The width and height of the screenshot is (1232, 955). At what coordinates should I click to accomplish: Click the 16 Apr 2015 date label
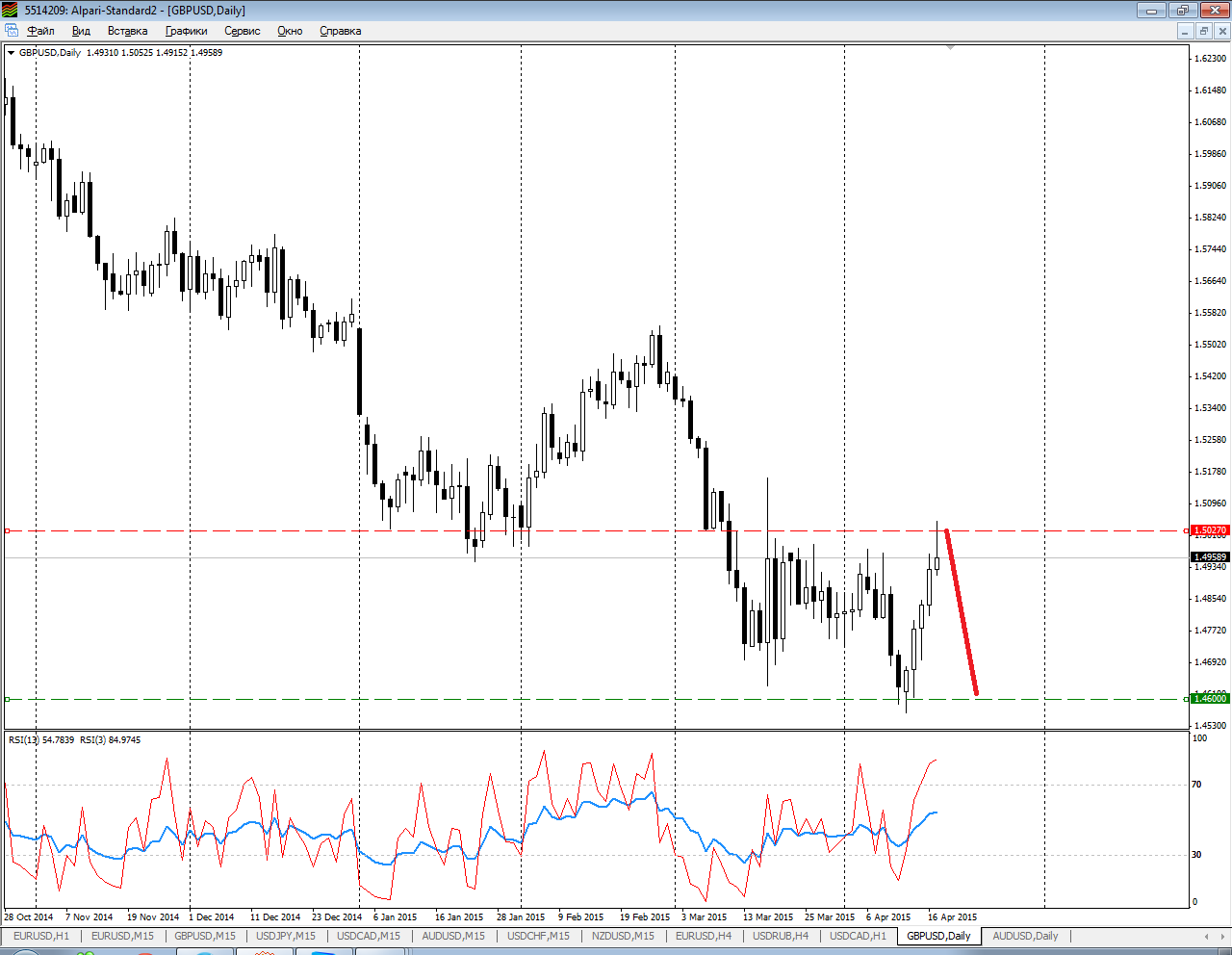(952, 917)
